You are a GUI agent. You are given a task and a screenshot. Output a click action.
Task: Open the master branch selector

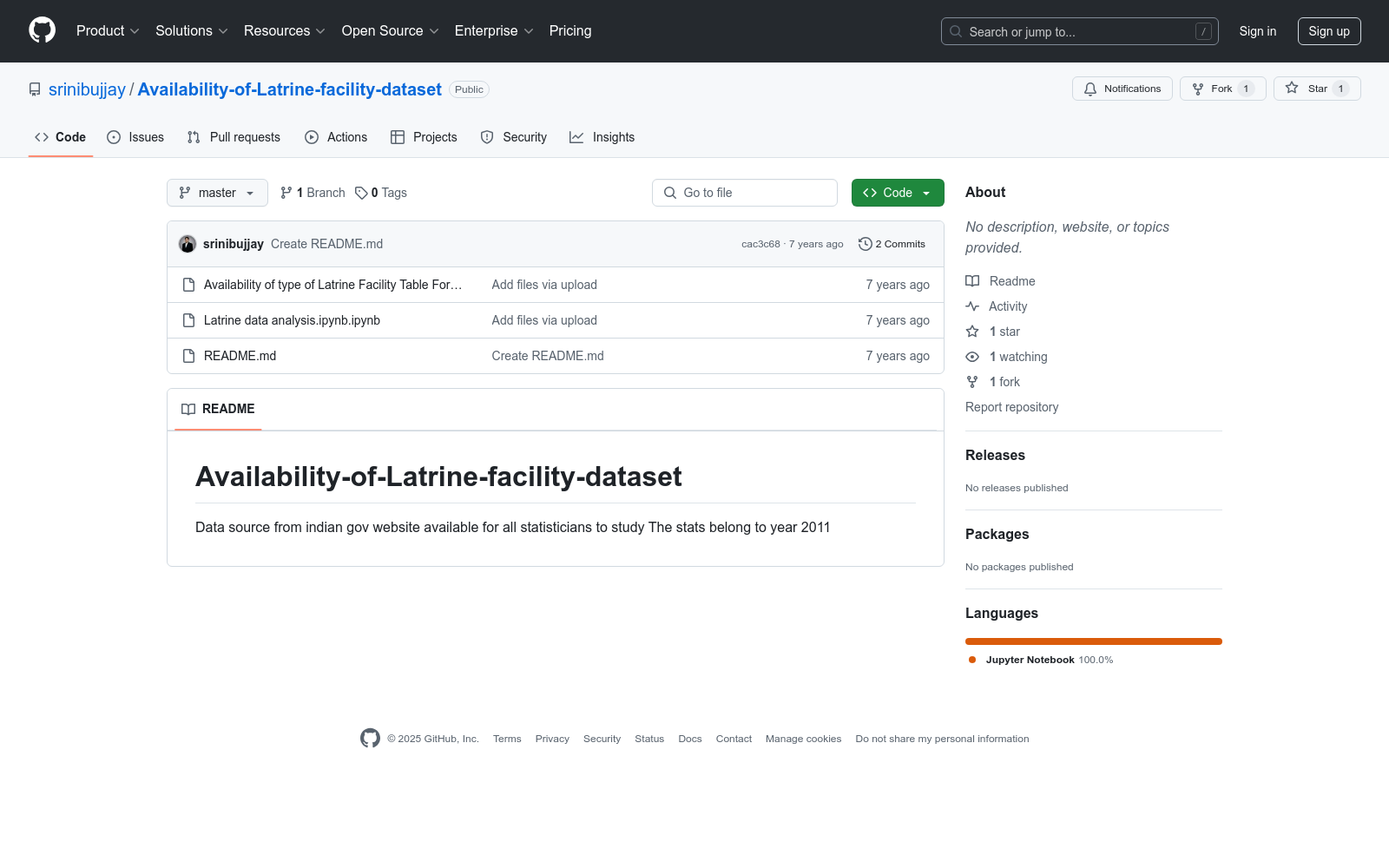217,193
